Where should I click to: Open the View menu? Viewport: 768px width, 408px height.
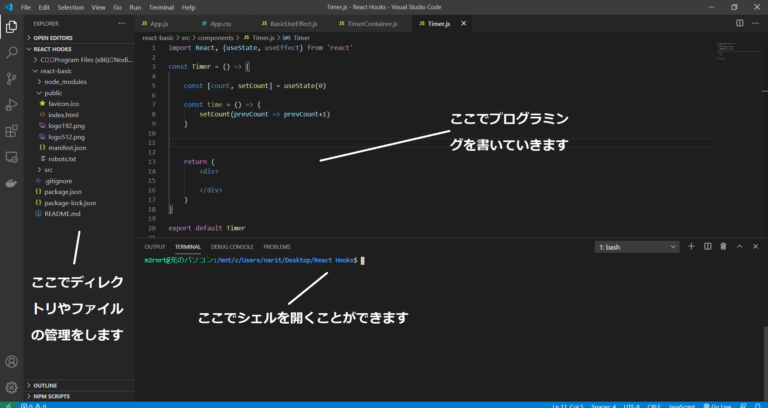98,7
